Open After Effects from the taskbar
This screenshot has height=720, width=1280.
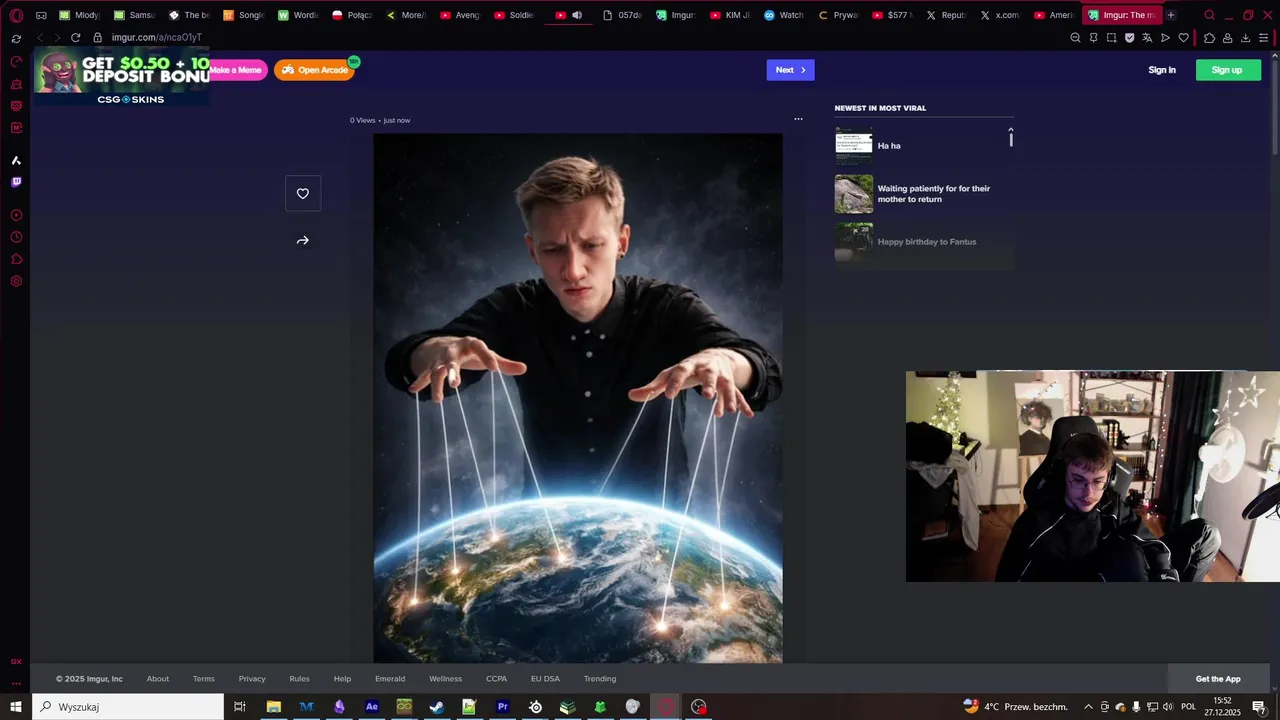pos(372,707)
